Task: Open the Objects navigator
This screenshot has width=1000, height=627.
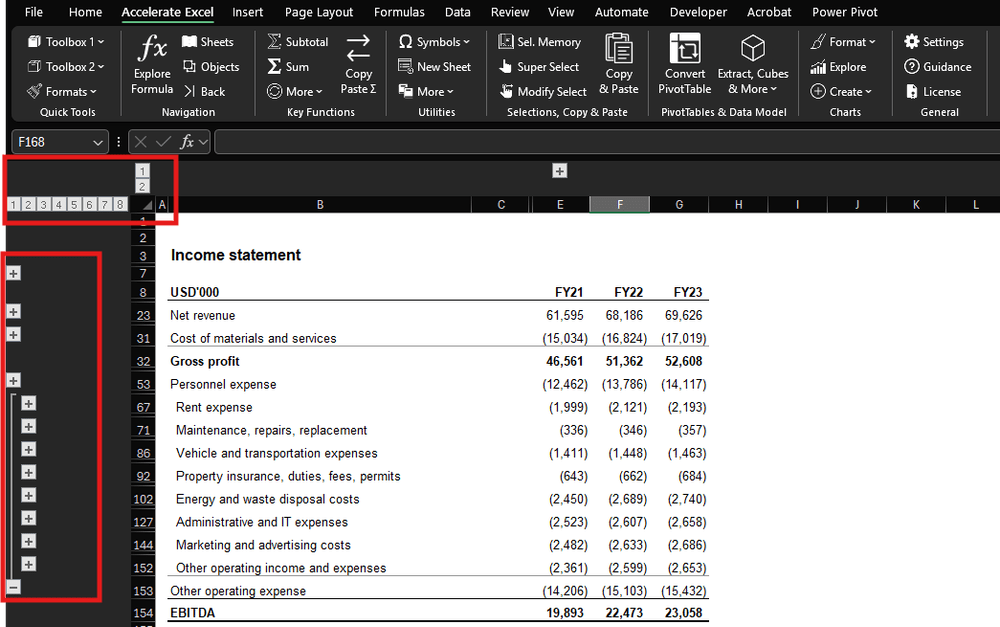Action: click(211, 66)
